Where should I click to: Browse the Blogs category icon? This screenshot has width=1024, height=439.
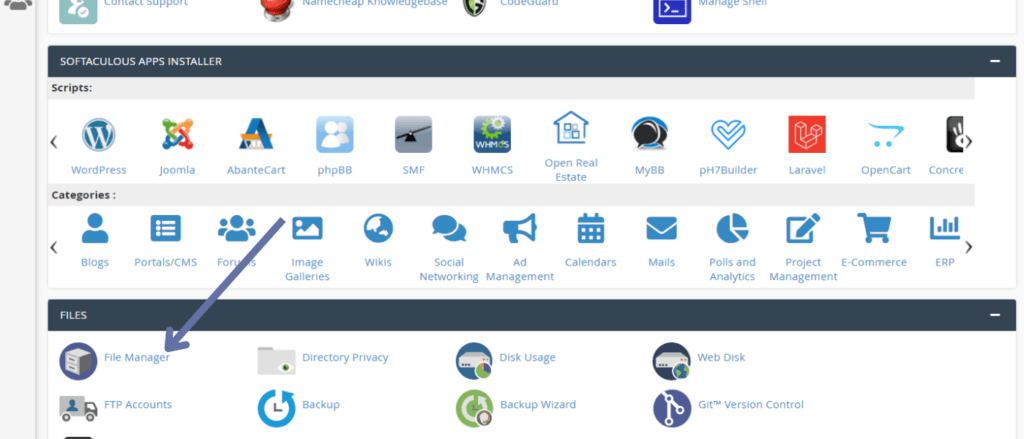point(95,229)
